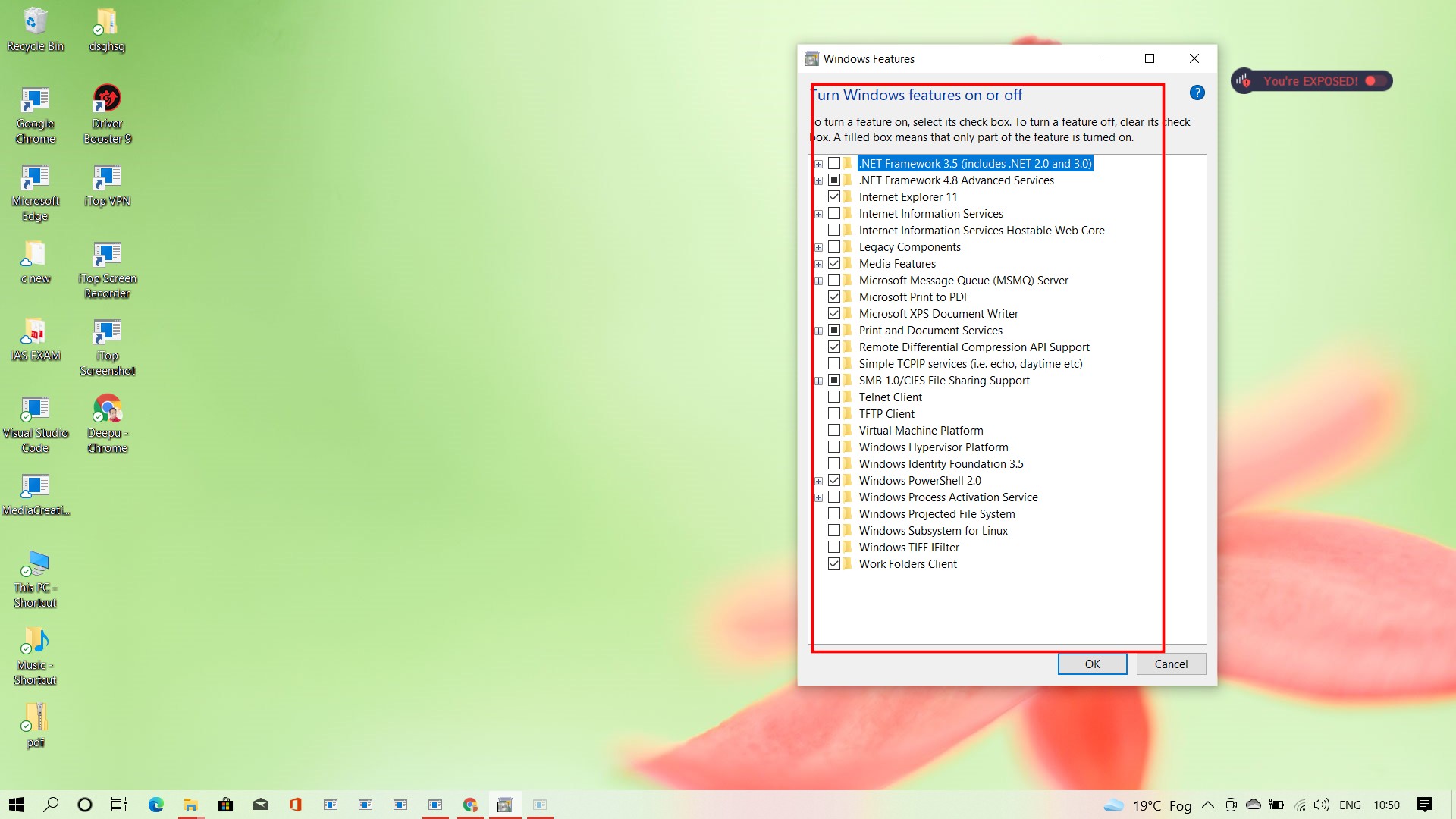1456x819 pixels.
Task: Open File Explorer from the taskbar
Action: 190,805
